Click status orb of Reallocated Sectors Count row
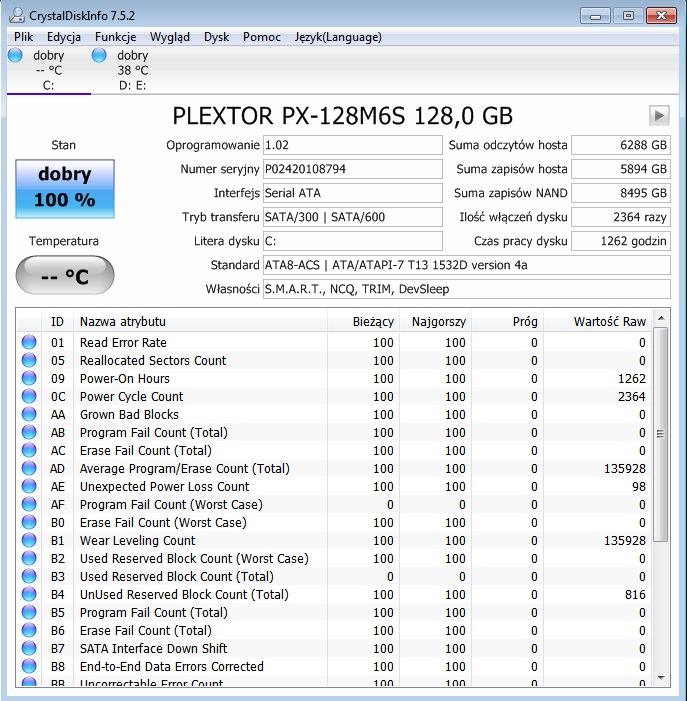687x701 pixels. click(x=29, y=360)
